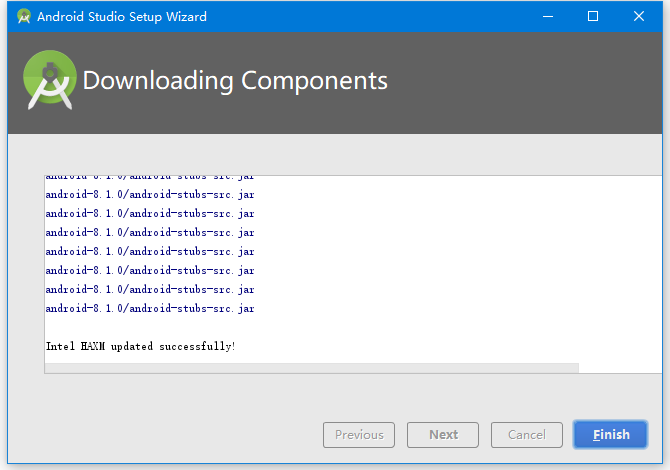This screenshot has height=470, width=670.
Task: Click empty dark header area right of heading
Action: 520,81
